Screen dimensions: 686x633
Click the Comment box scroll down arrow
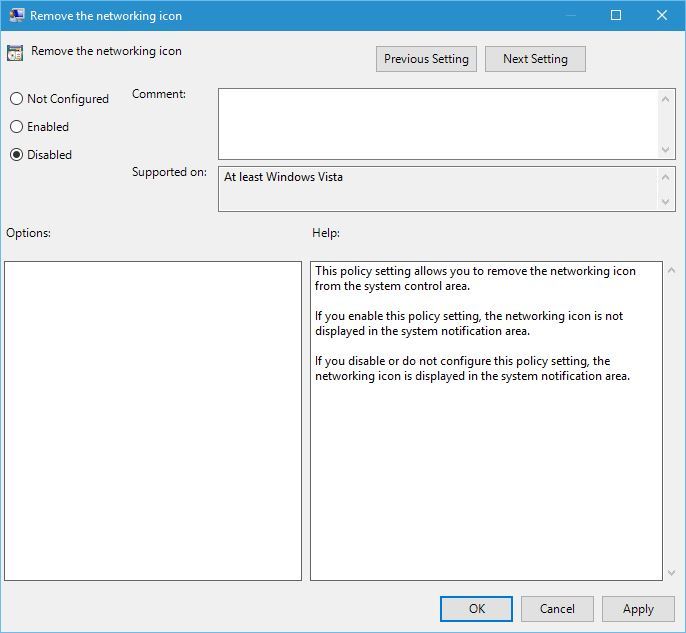tap(665, 150)
